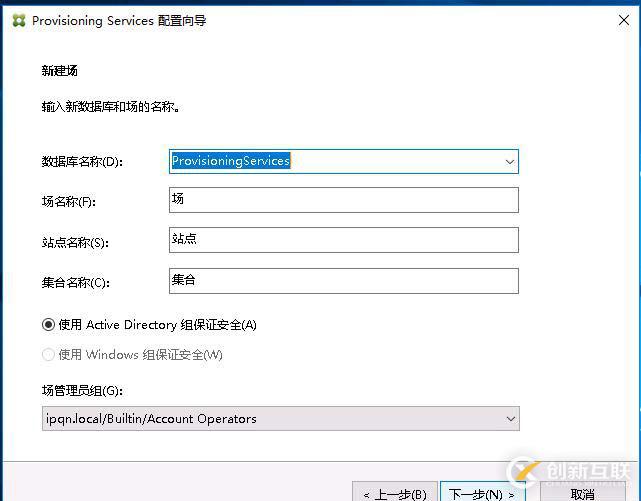
Task: Click the Provisioning Services app icon
Action: point(16,20)
